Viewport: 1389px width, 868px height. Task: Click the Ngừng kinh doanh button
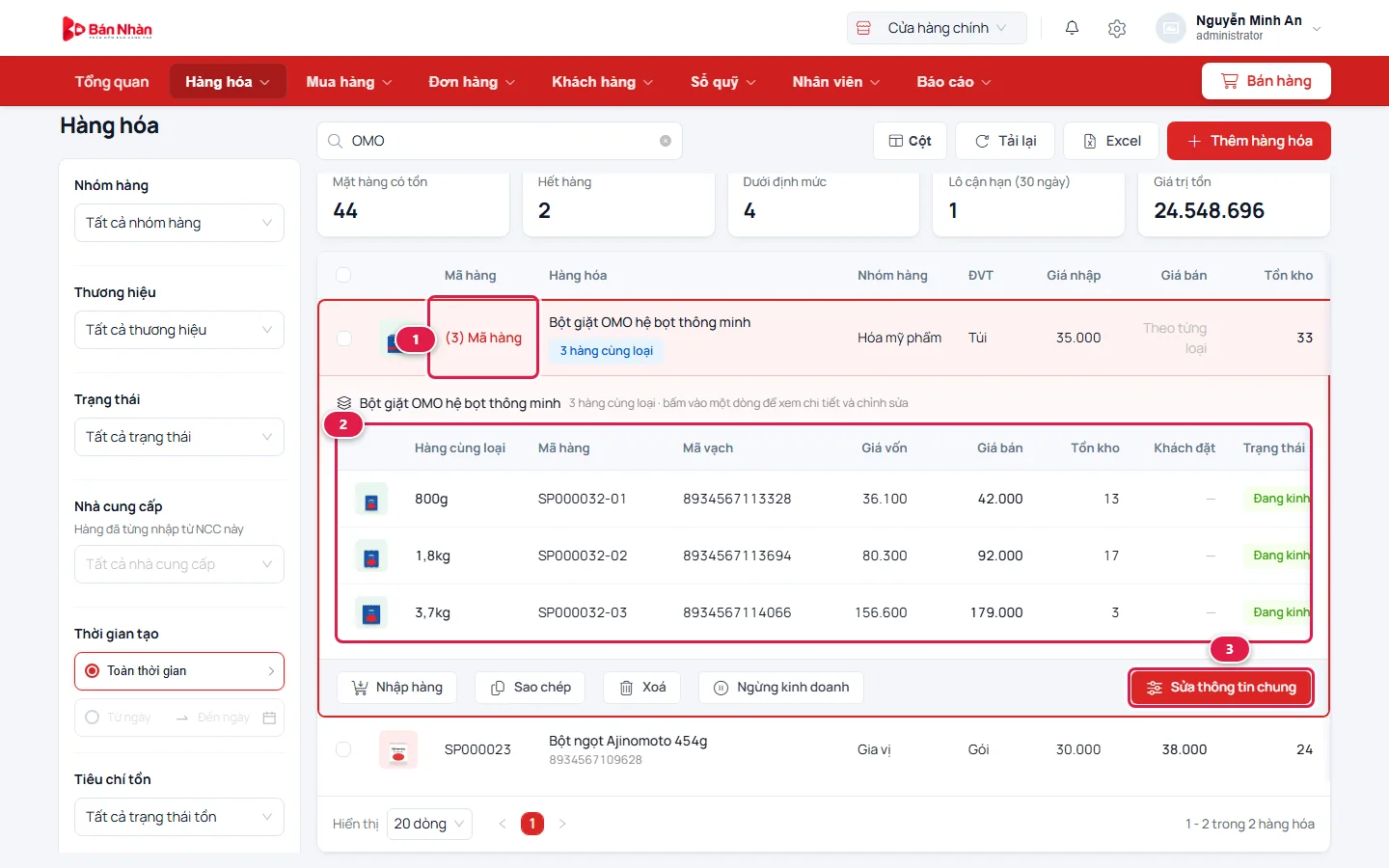781,688
